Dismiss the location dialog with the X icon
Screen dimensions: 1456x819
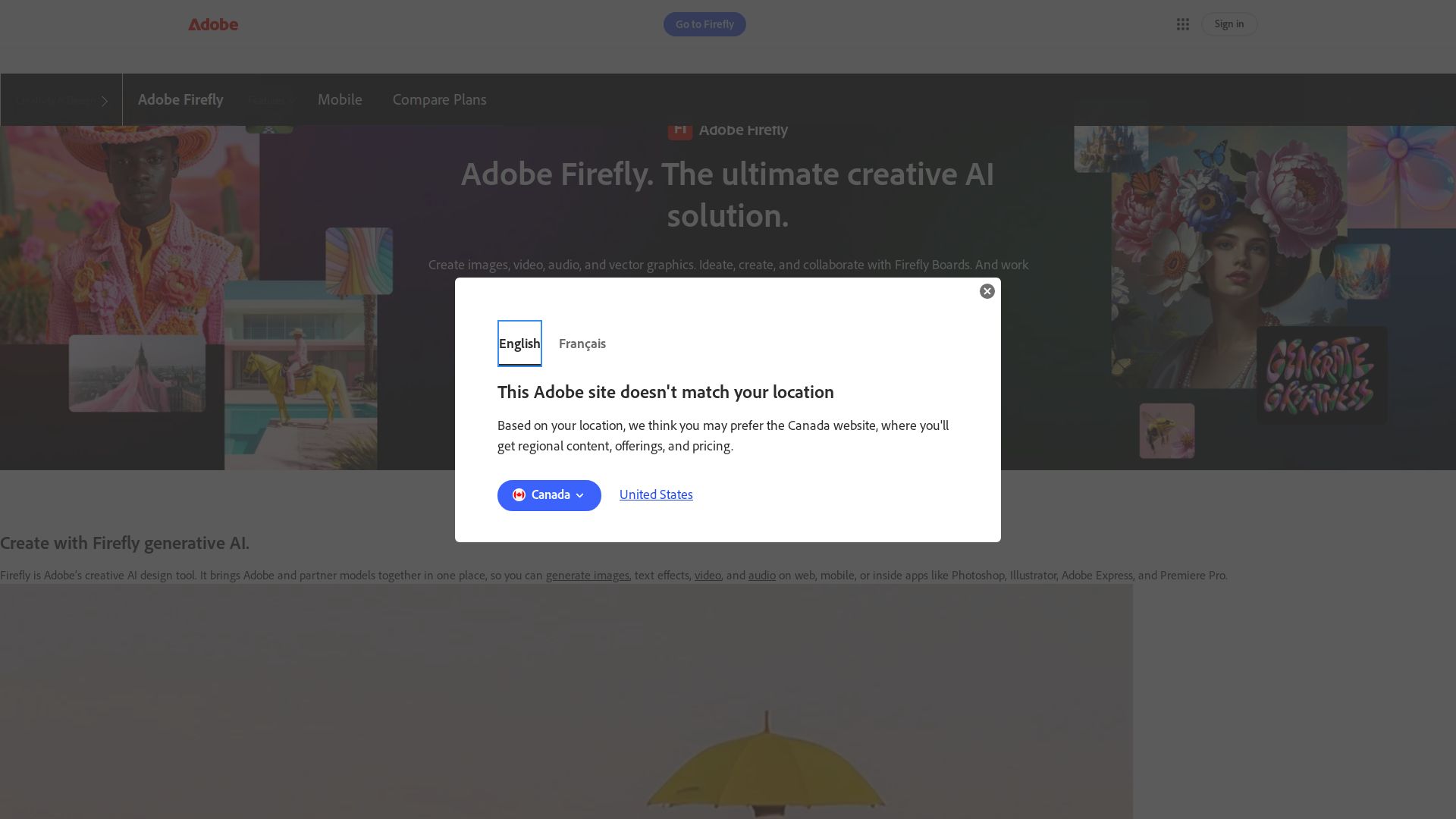[987, 291]
